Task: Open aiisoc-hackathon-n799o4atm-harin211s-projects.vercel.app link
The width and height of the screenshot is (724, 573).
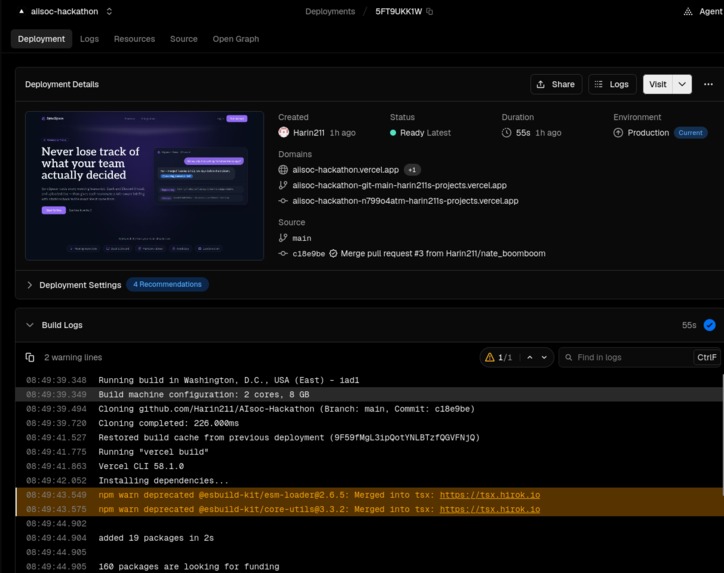Action: coord(405,201)
